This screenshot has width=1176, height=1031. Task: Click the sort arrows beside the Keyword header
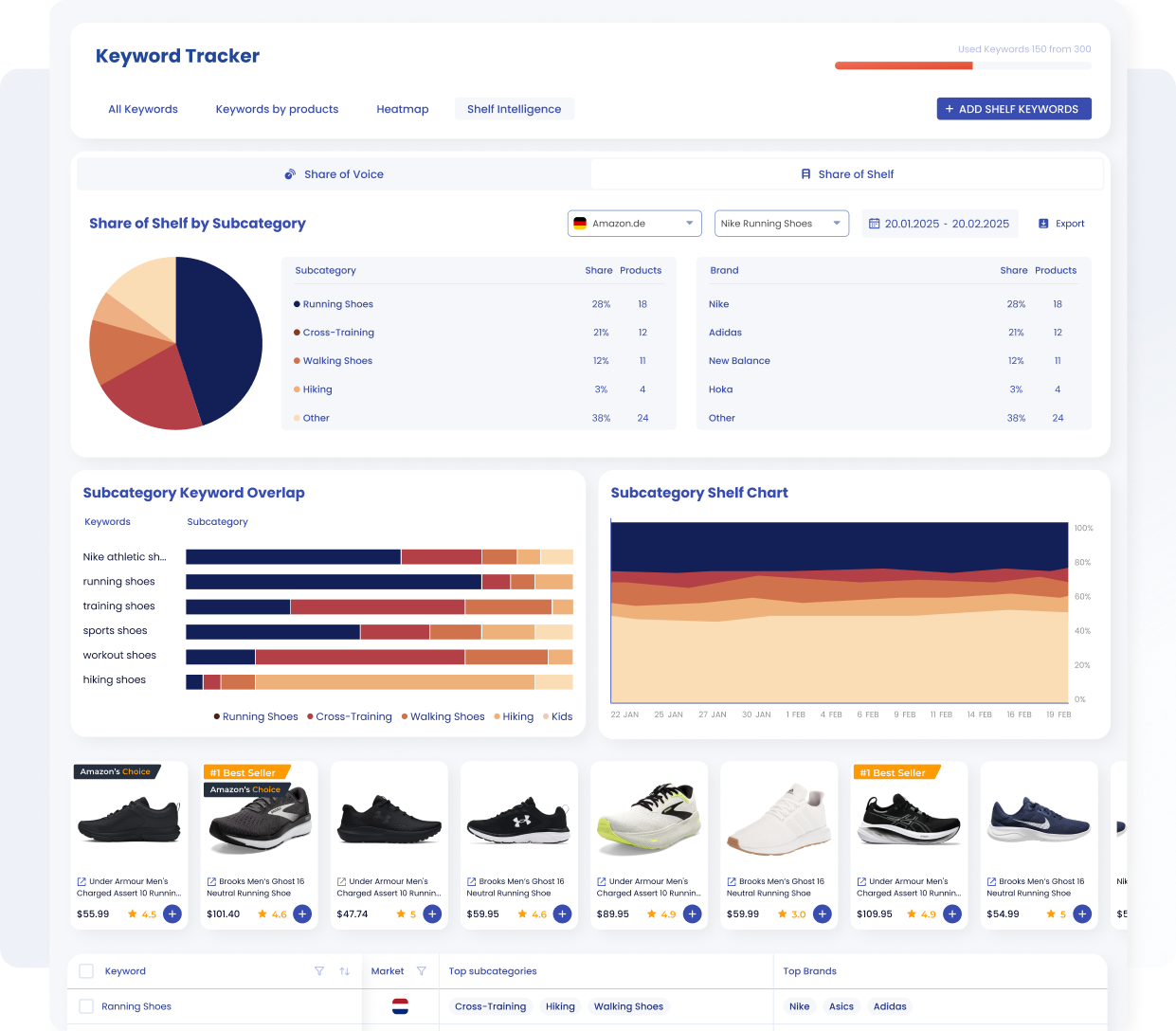click(345, 971)
